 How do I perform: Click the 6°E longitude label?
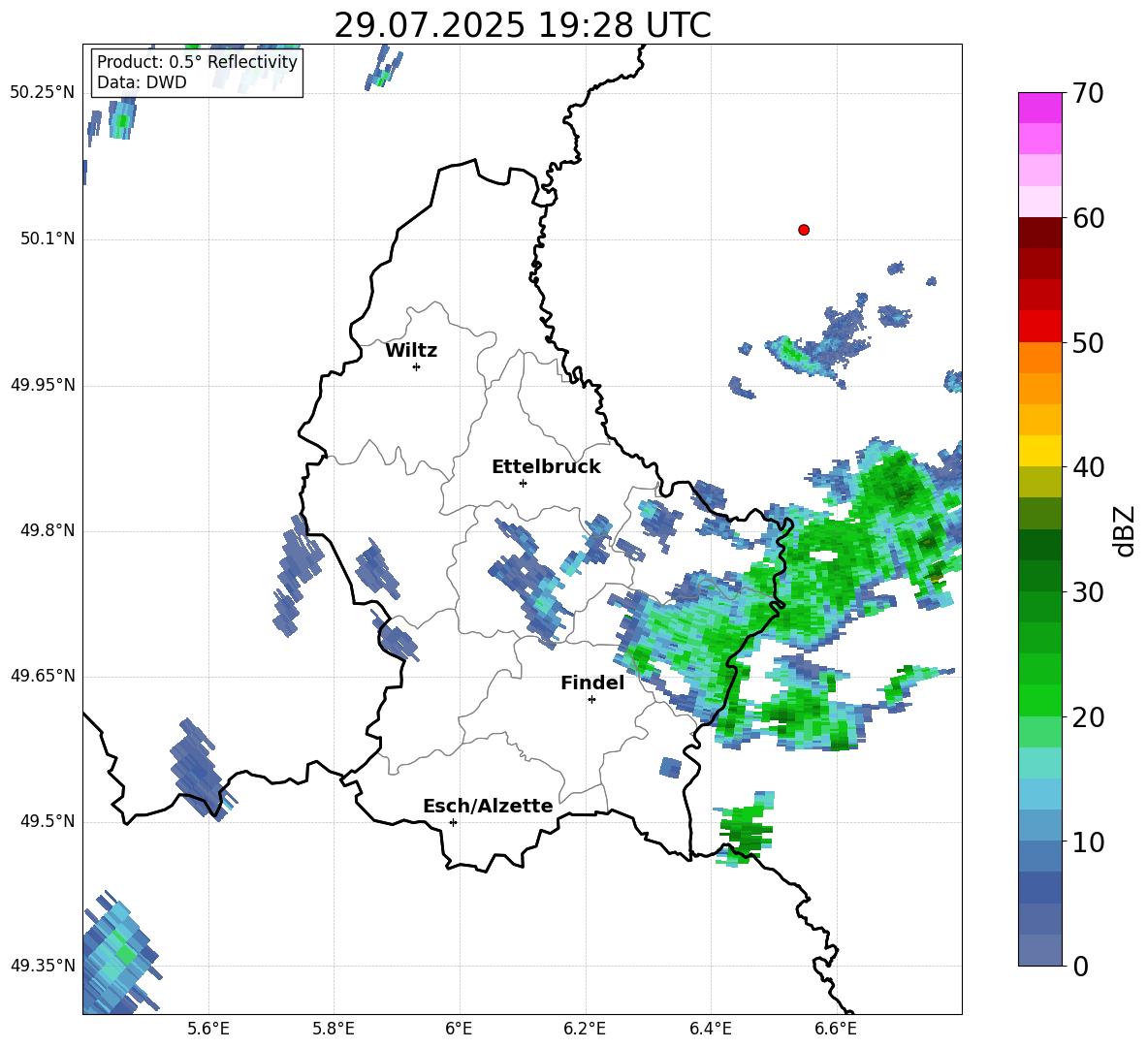459,1029
